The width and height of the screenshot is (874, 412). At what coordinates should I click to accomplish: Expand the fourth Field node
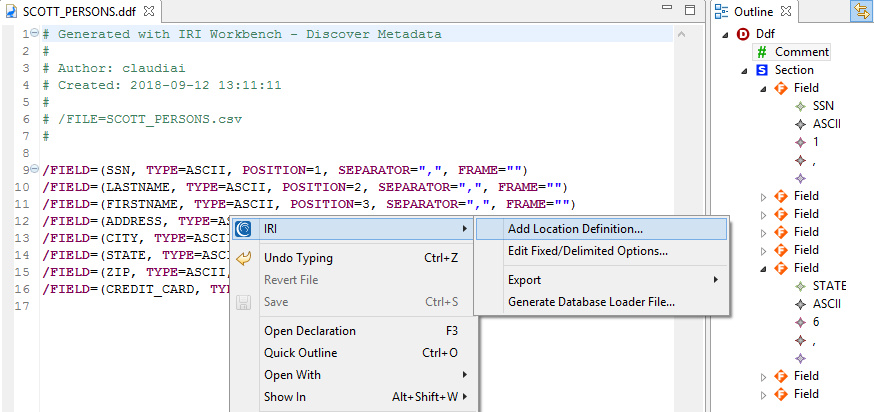(x=764, y=232)
